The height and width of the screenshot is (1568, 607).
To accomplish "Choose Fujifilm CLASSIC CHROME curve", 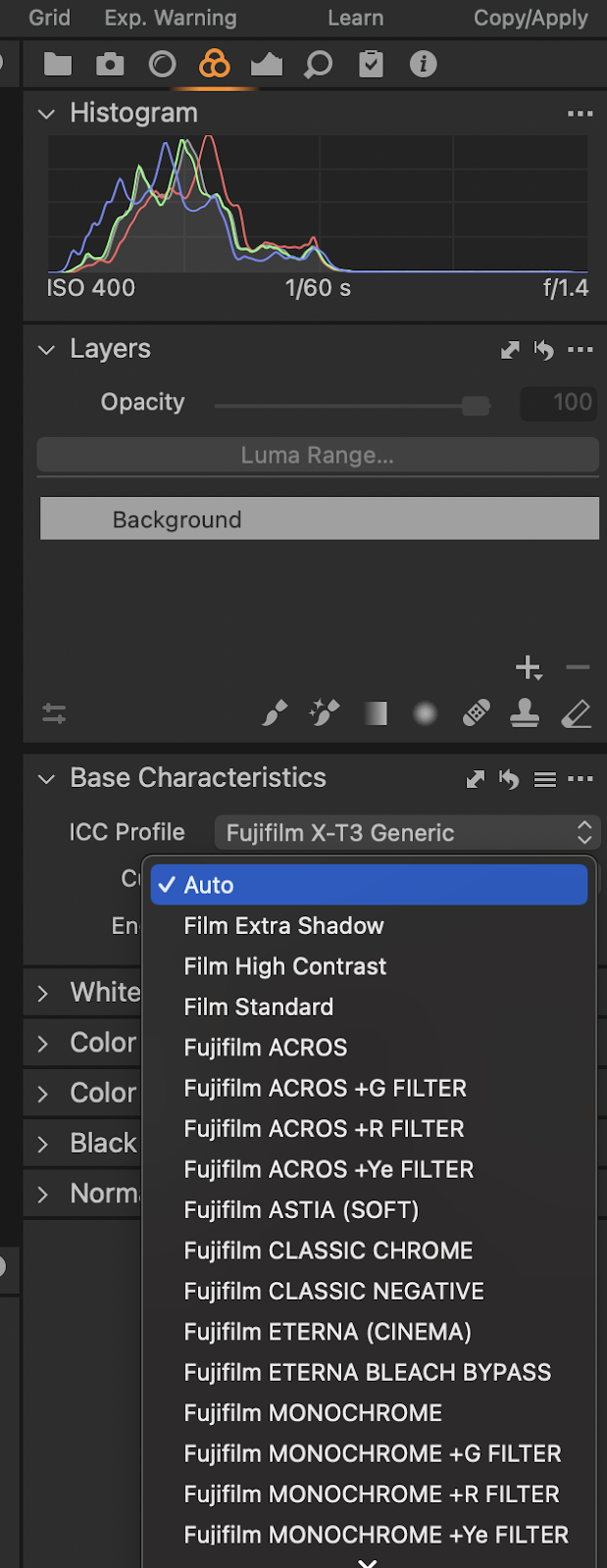I will pos(369,1250).
